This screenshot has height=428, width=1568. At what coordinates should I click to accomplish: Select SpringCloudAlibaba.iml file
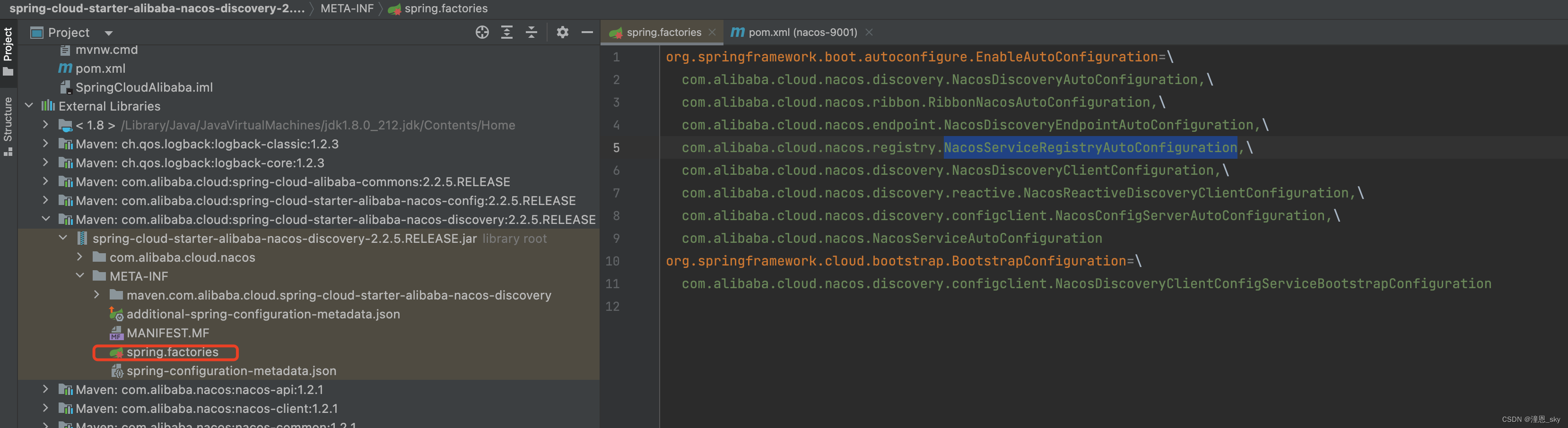pos(144,87)
